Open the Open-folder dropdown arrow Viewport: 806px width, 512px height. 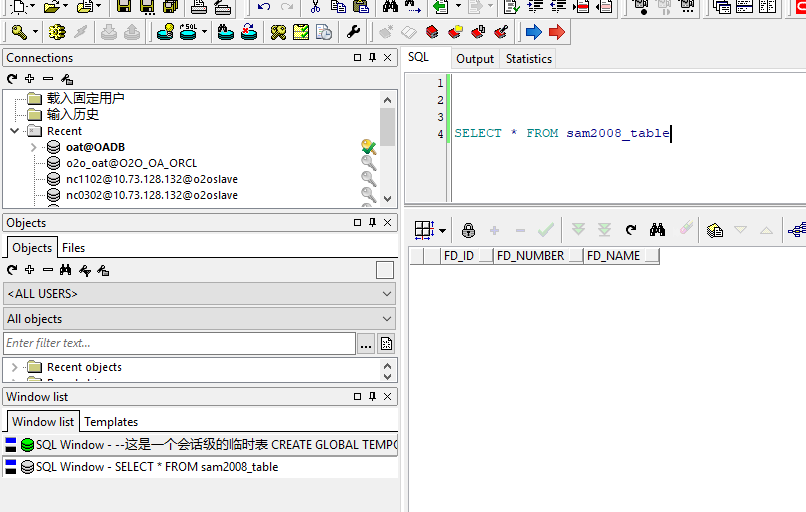65,7
